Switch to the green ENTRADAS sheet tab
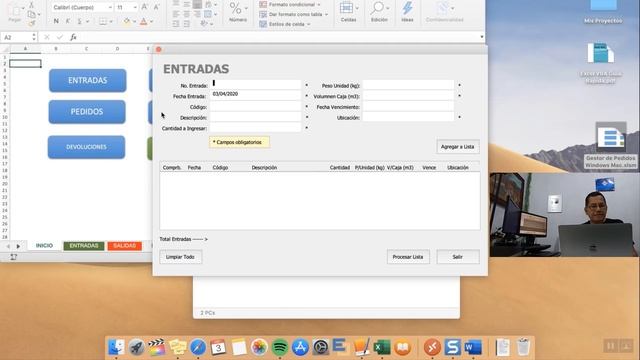 pos(84,246)
